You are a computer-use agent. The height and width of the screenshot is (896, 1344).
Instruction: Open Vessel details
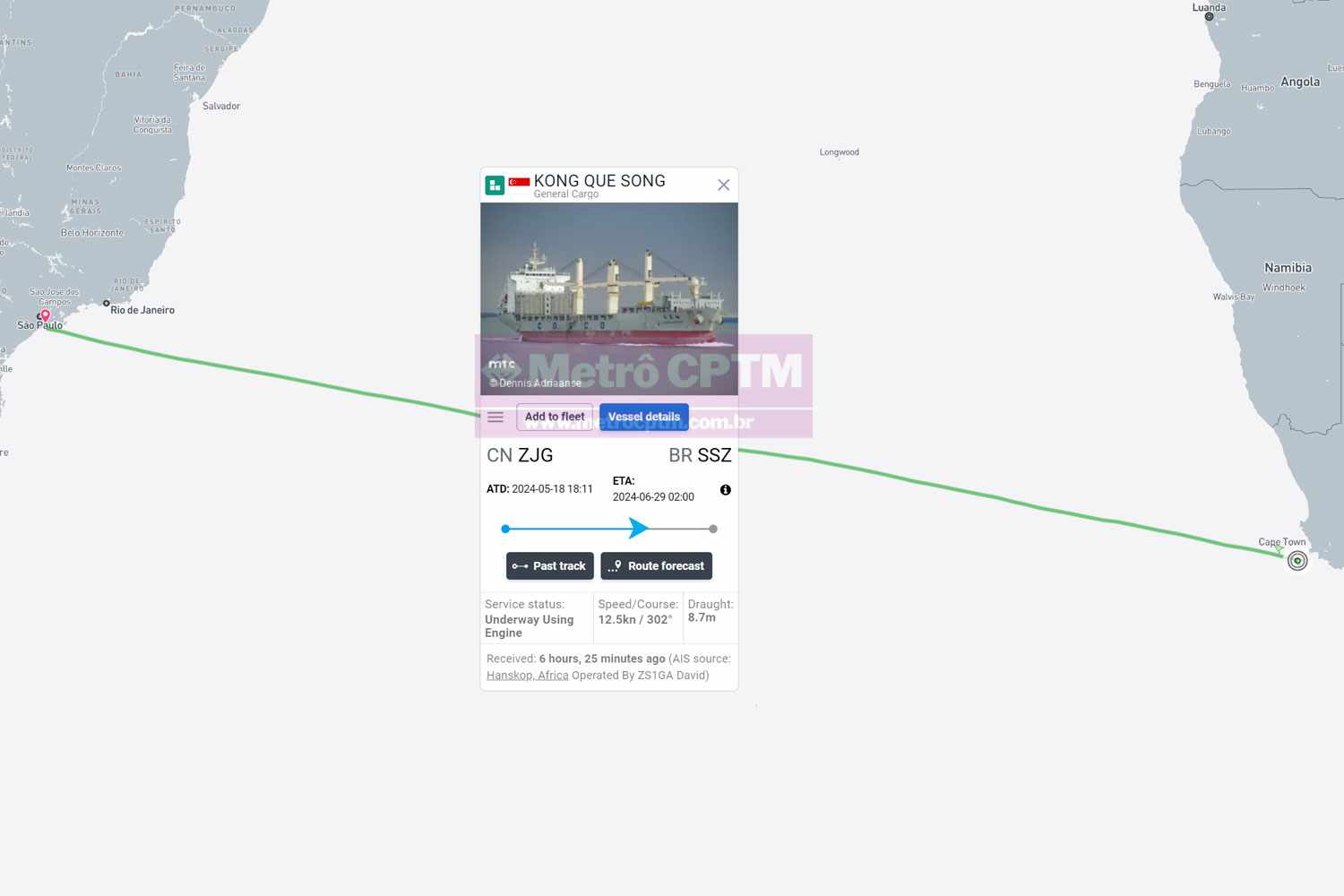644,417
